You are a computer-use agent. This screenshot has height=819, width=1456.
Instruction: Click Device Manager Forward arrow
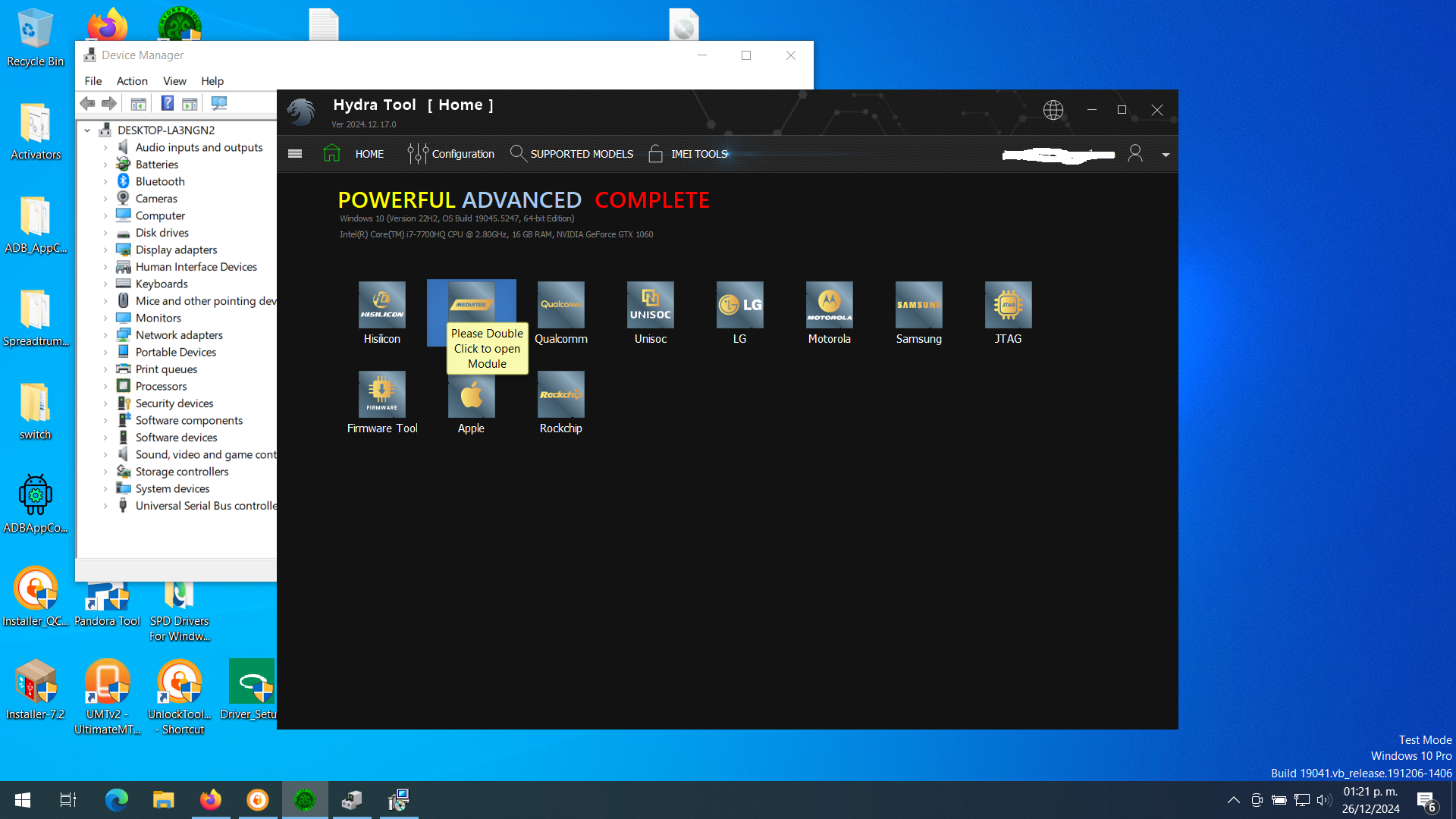tap(109, 103)
